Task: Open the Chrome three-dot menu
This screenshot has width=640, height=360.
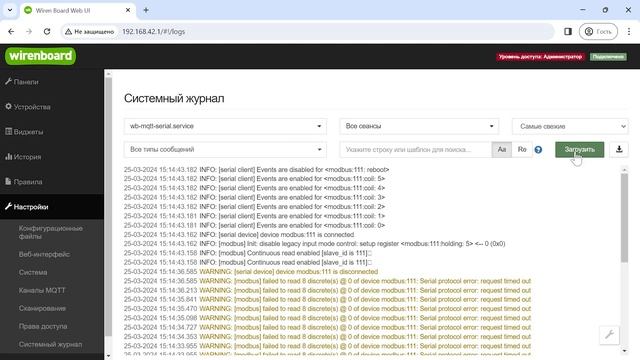Action: click(x=629, y=31)
